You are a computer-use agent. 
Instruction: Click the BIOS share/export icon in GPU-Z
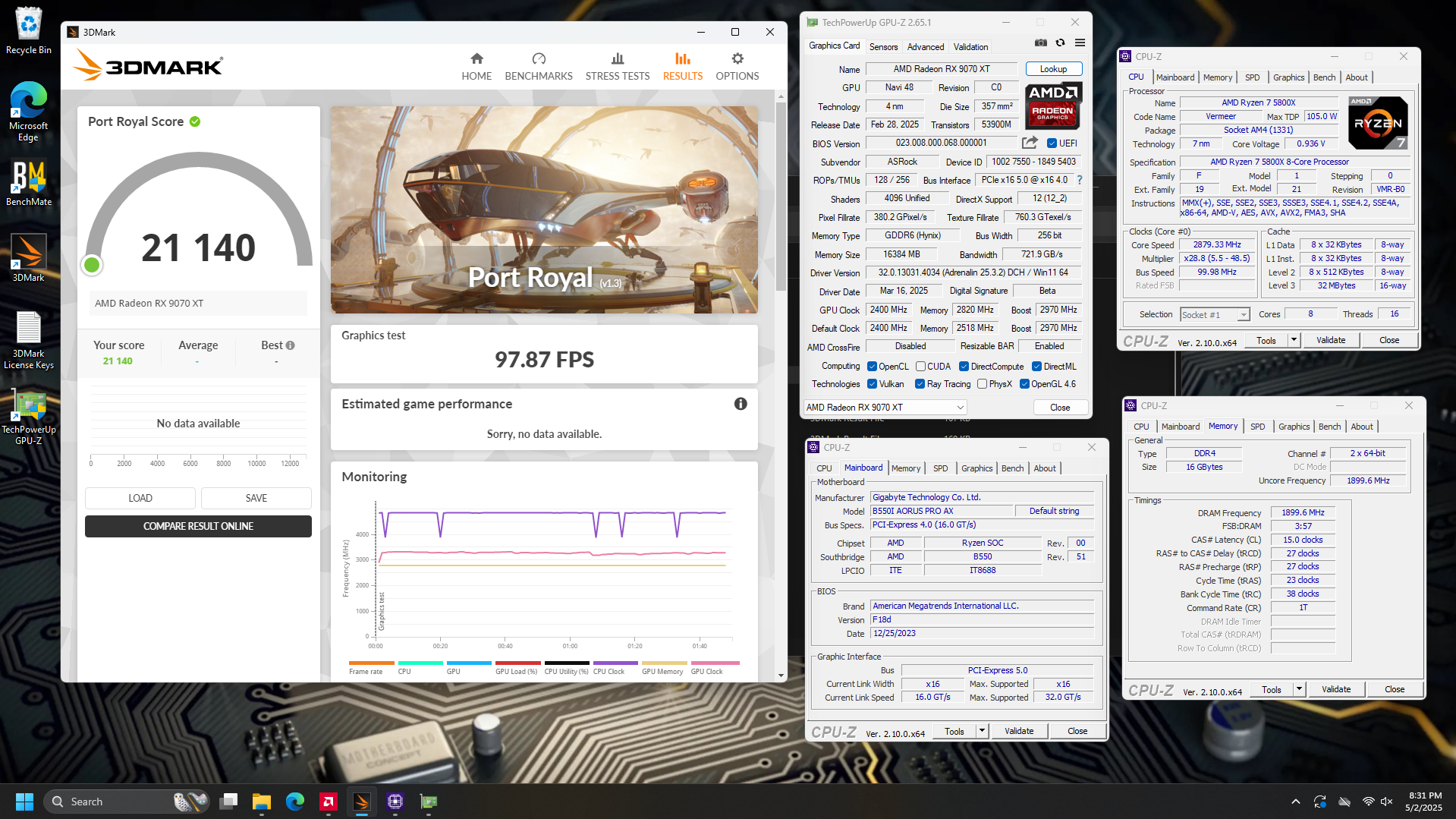point(1030,143)
